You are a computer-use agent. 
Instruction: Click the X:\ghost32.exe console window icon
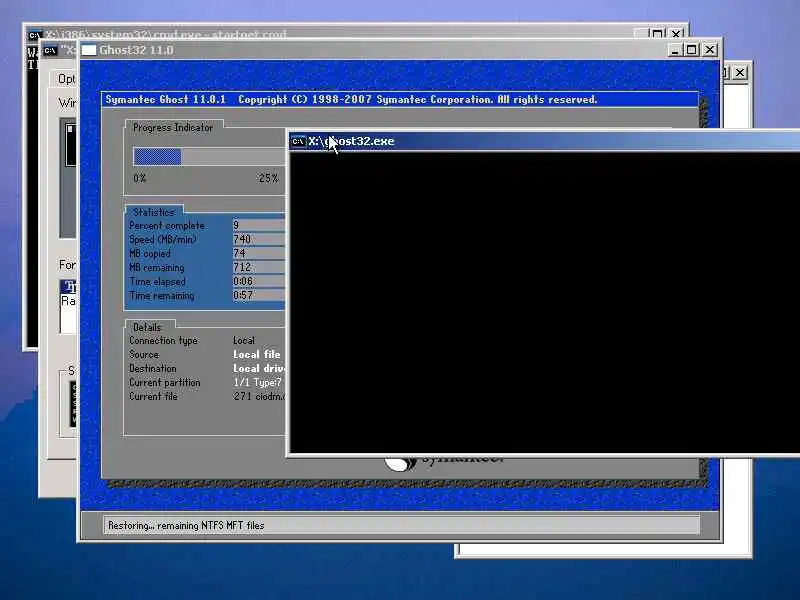point(298,141)
